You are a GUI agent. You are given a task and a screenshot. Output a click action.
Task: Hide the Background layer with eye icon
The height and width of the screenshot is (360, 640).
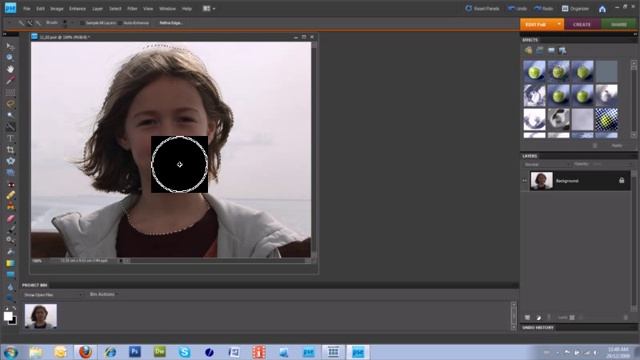click(525, 180)
